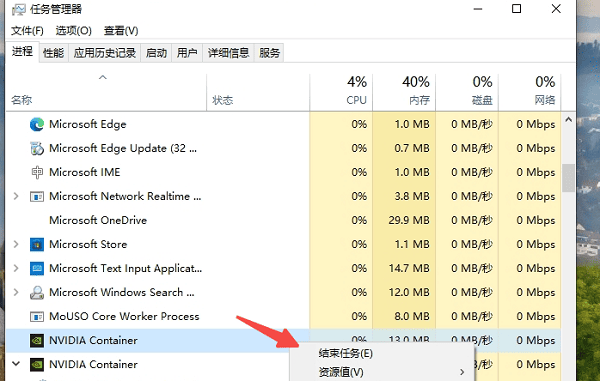Select the Microsoft Store process name
The width and height of the screenshot is (600, 381).
pyautogui.click(x=88, y=244)
